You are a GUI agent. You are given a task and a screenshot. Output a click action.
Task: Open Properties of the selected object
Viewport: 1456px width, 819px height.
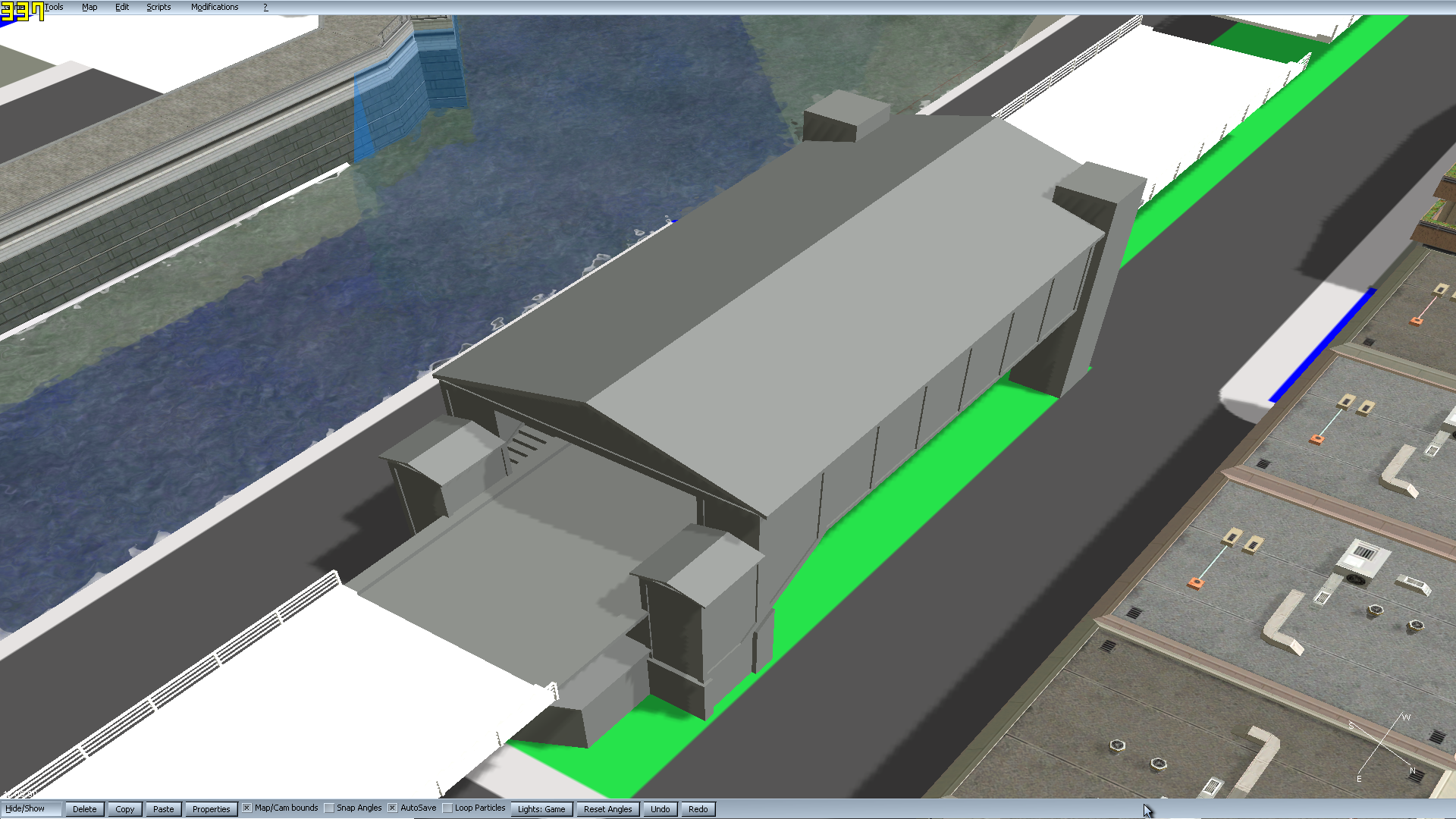pyautogui.click(x=211, y=809)
